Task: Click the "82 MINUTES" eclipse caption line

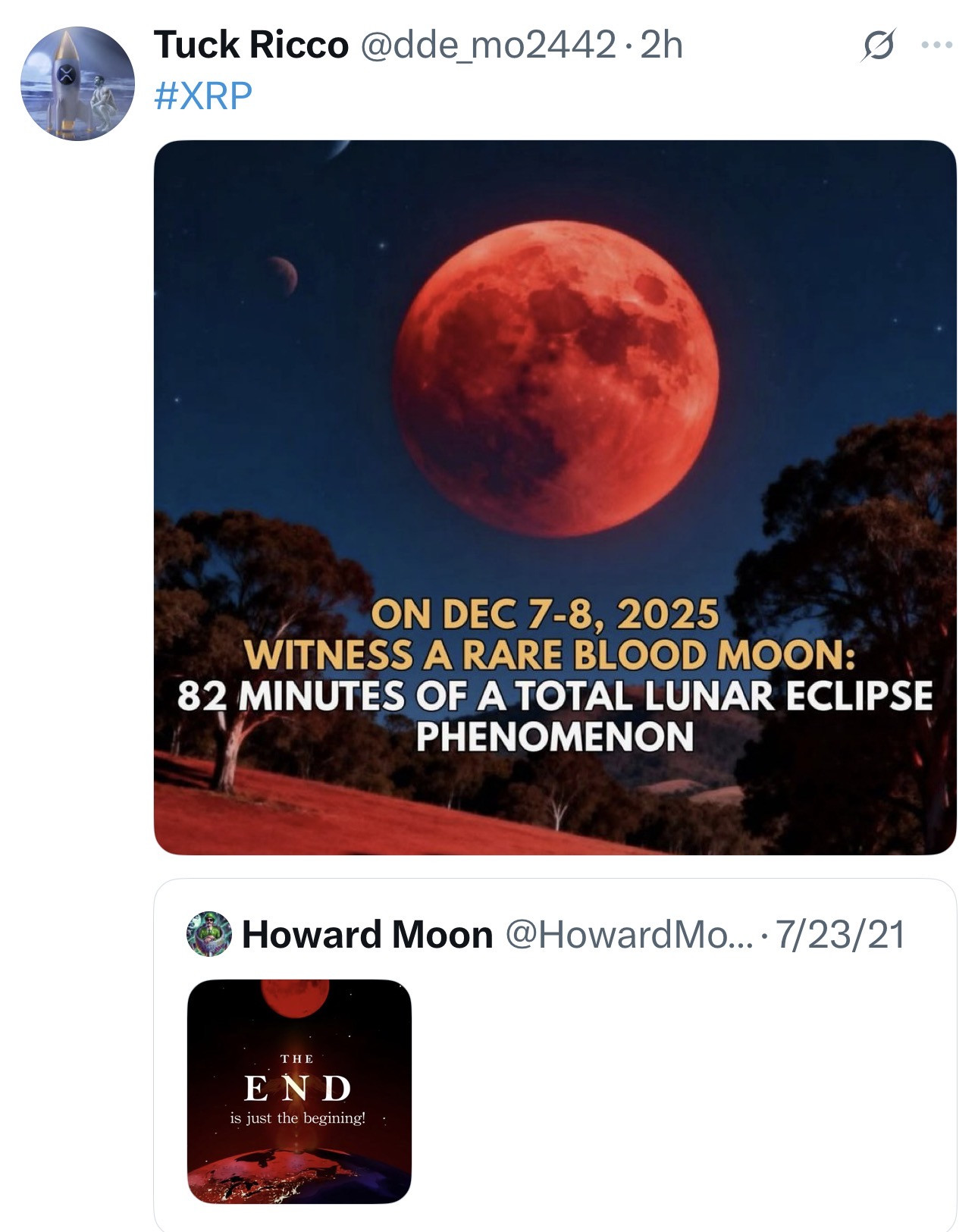Action: point(555,696)
